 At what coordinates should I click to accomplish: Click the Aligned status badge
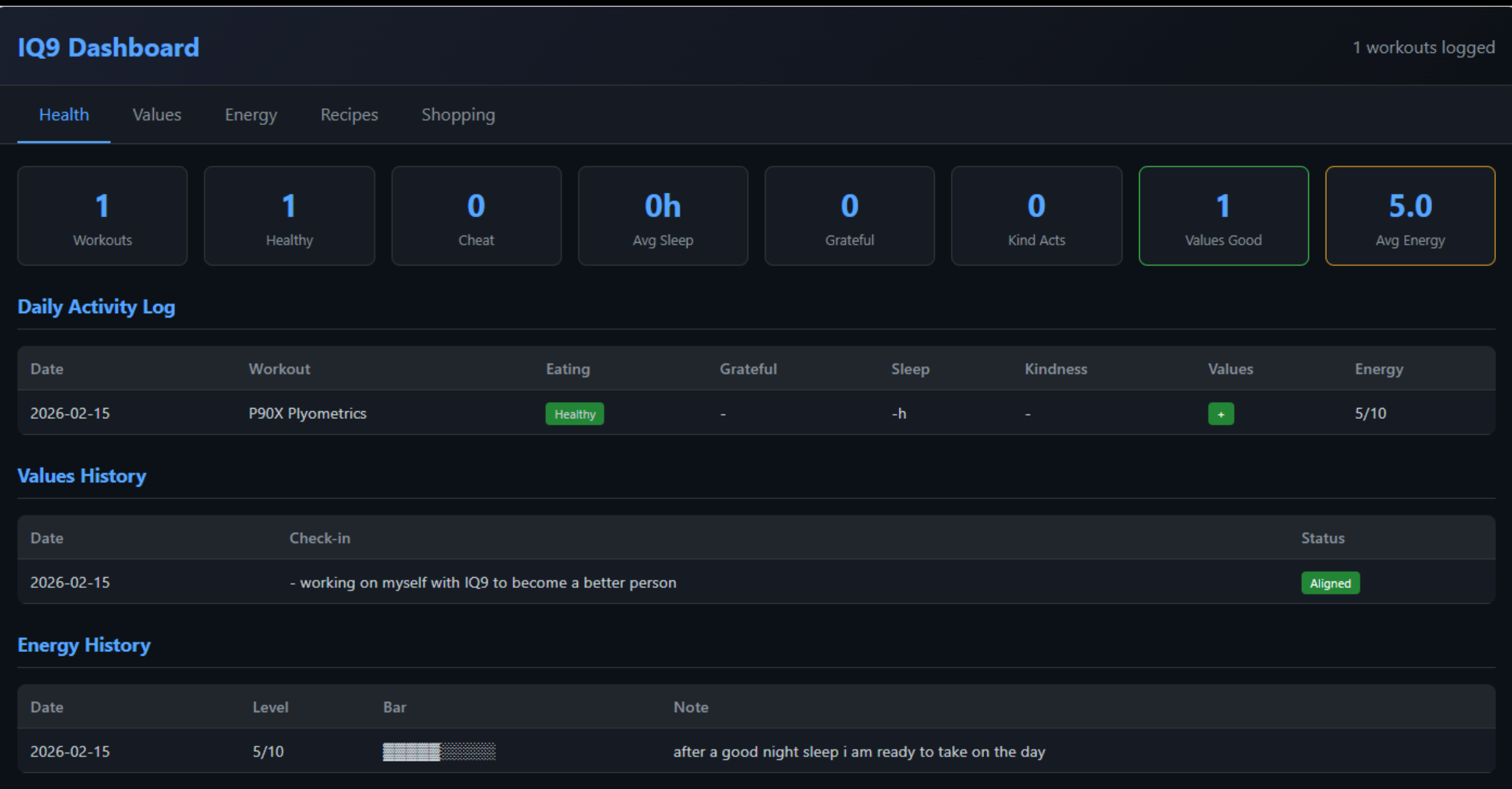tap(1330, 583)
